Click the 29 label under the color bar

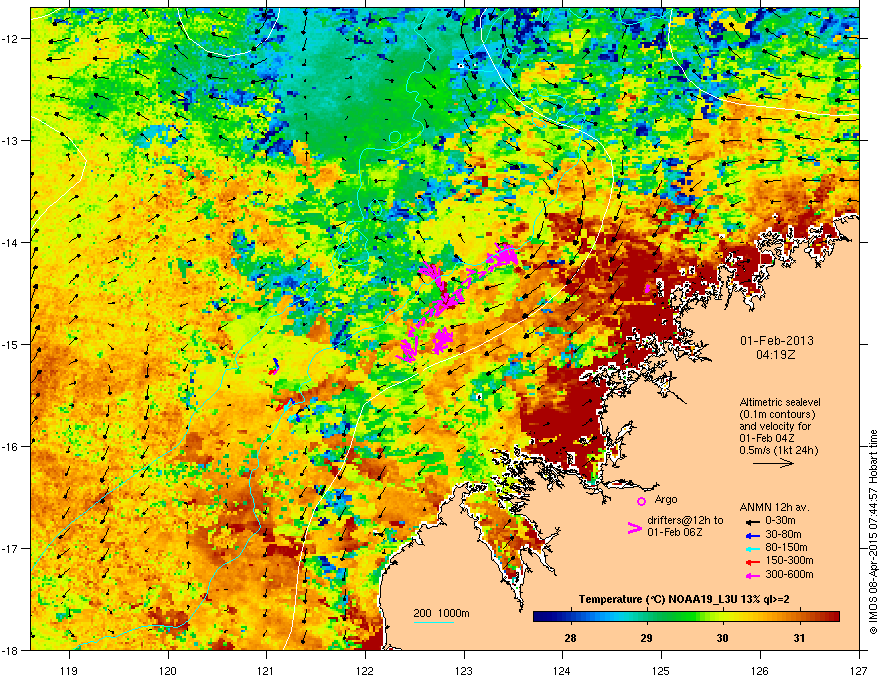point(647,638)
